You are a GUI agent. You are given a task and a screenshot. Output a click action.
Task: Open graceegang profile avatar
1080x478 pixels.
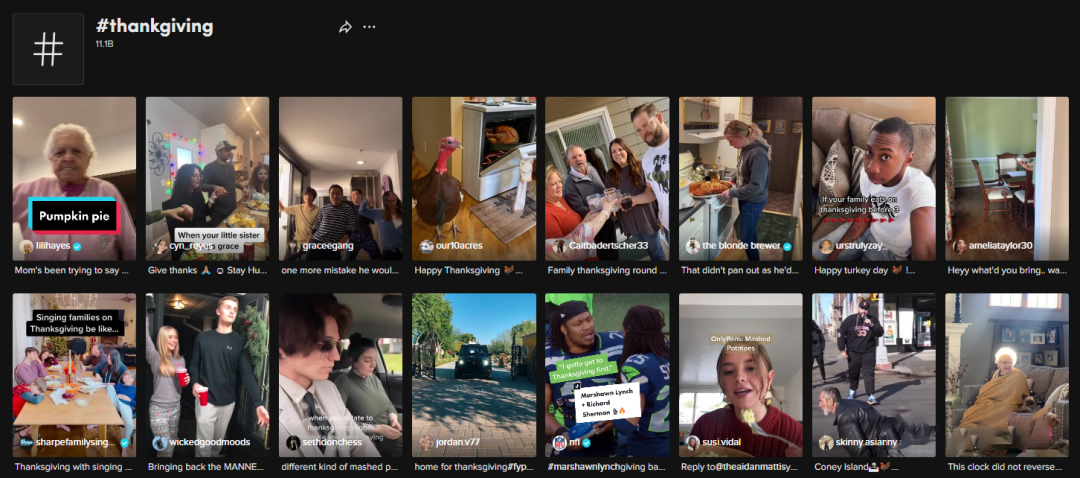[x=293, y=247]
